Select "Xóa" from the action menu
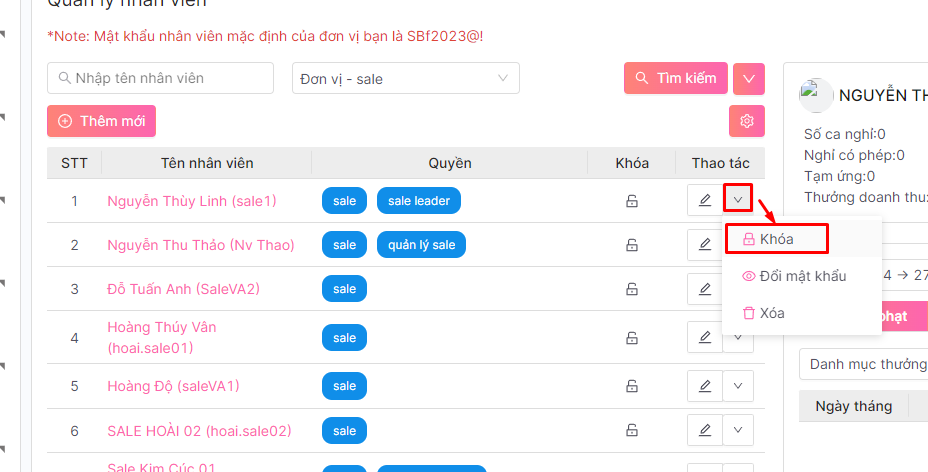The height and width of the screenshot is (472, 928). 771,313
